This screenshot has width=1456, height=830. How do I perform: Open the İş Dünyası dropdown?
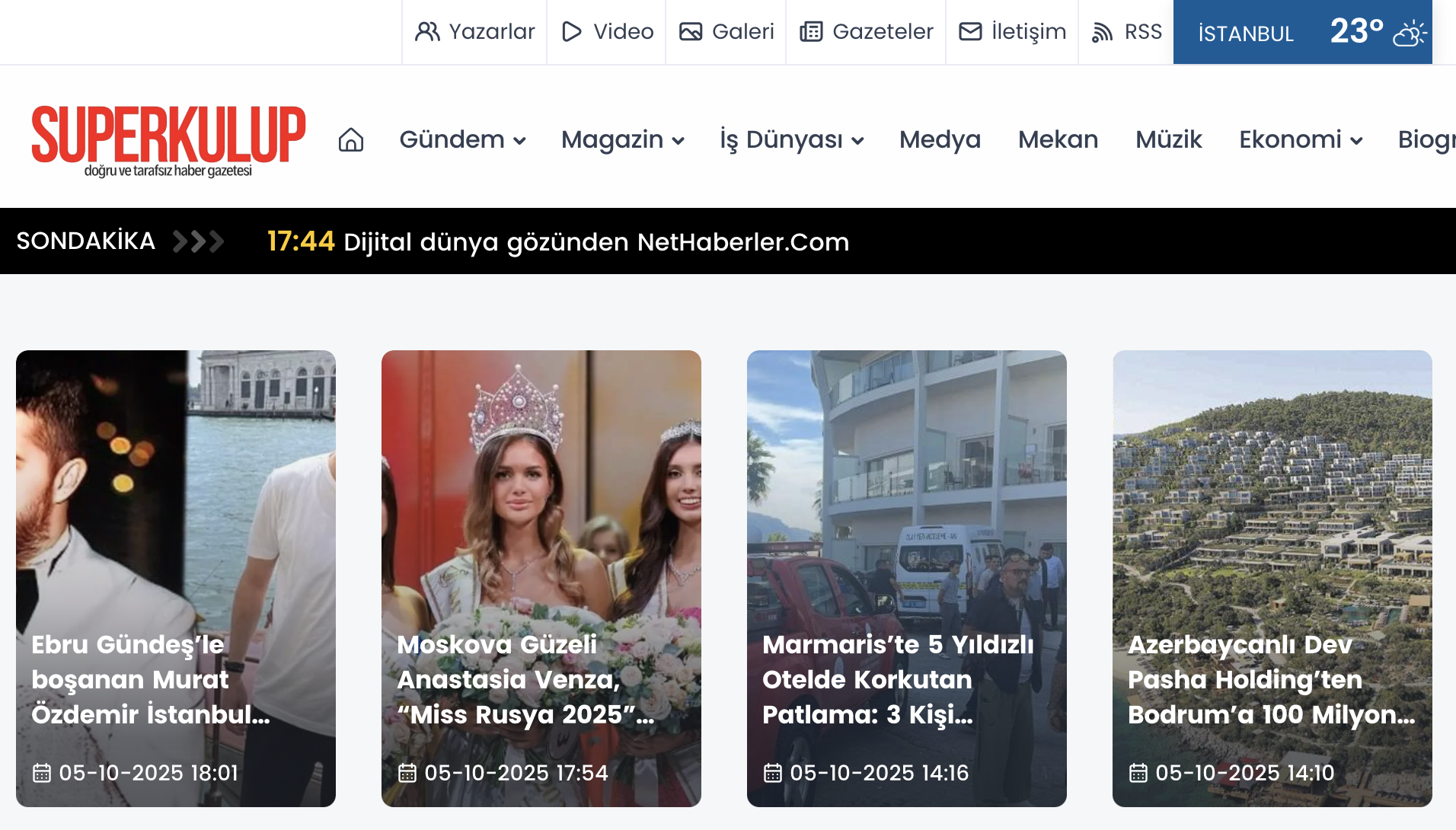coord(791,140)
